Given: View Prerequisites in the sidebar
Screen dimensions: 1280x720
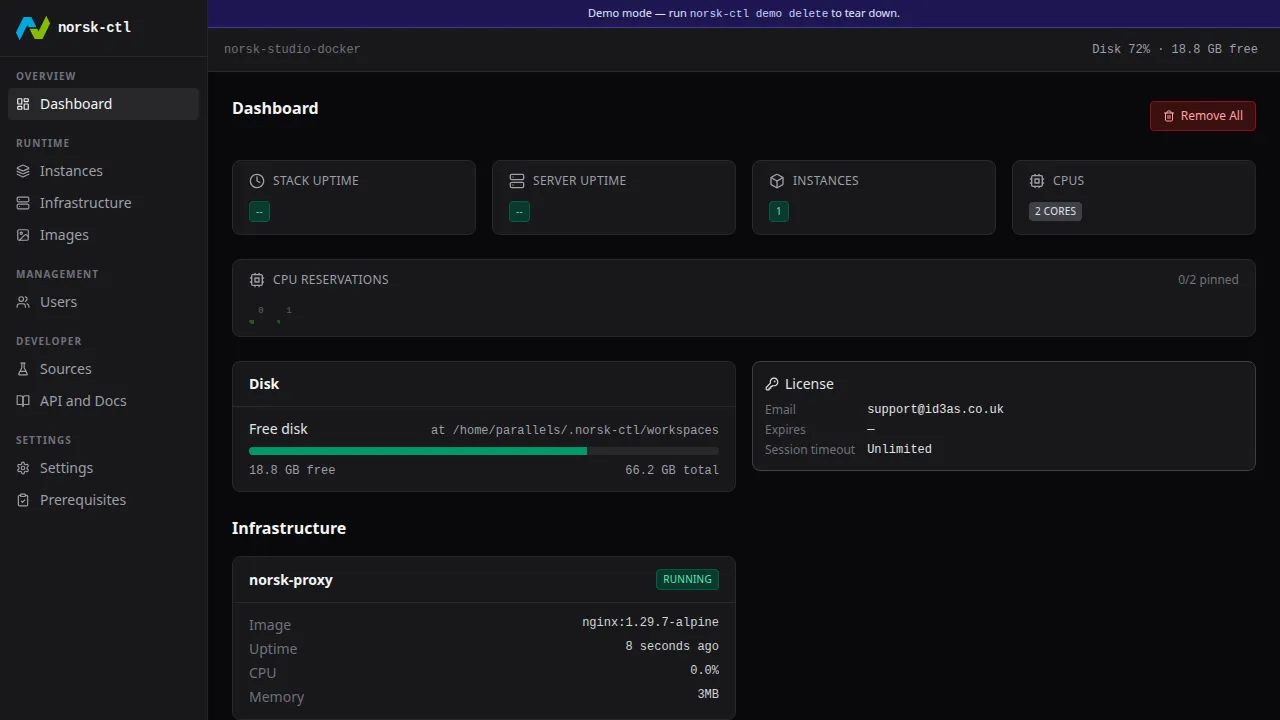Looking at the screenshot, I should click(104, 500).
